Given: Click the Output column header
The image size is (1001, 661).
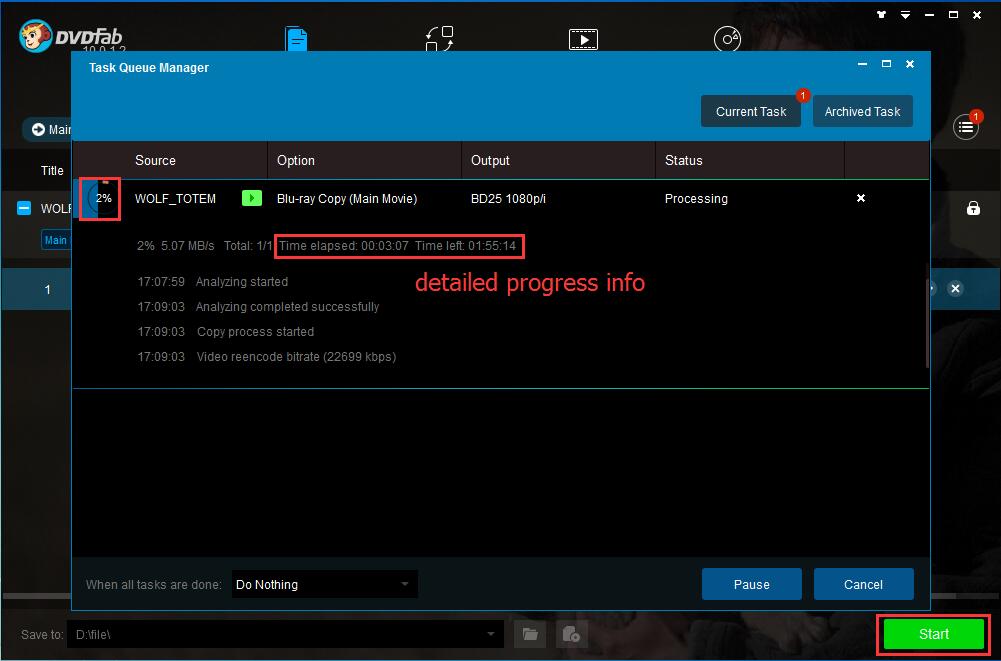Looking at the screenshot, I should (490, 160).
